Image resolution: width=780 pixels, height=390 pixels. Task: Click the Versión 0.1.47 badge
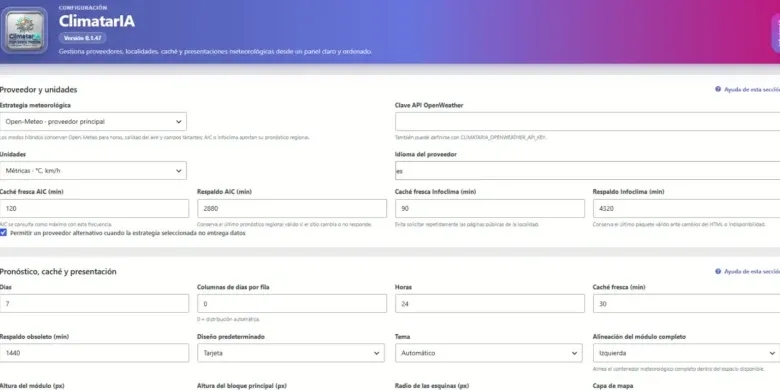point(83,38)
